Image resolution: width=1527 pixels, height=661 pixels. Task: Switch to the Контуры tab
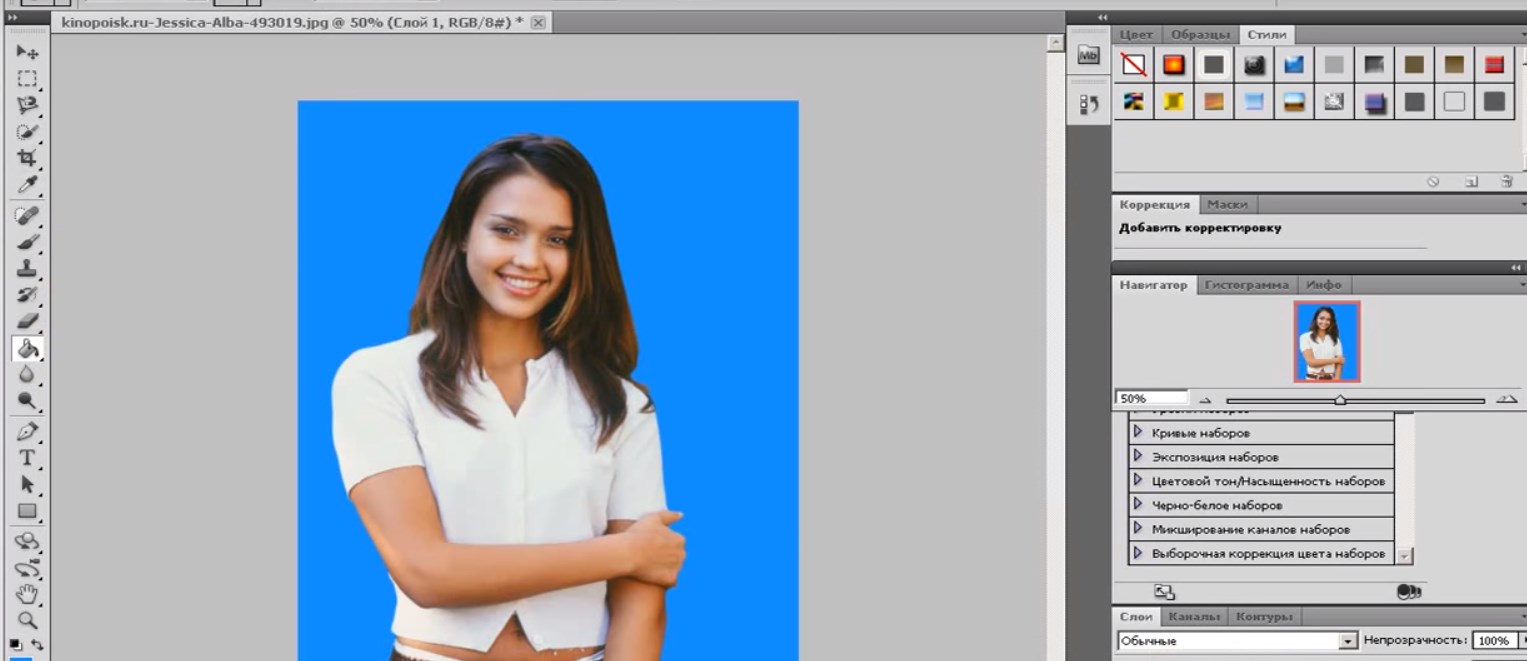click(x=1264, y=616)
